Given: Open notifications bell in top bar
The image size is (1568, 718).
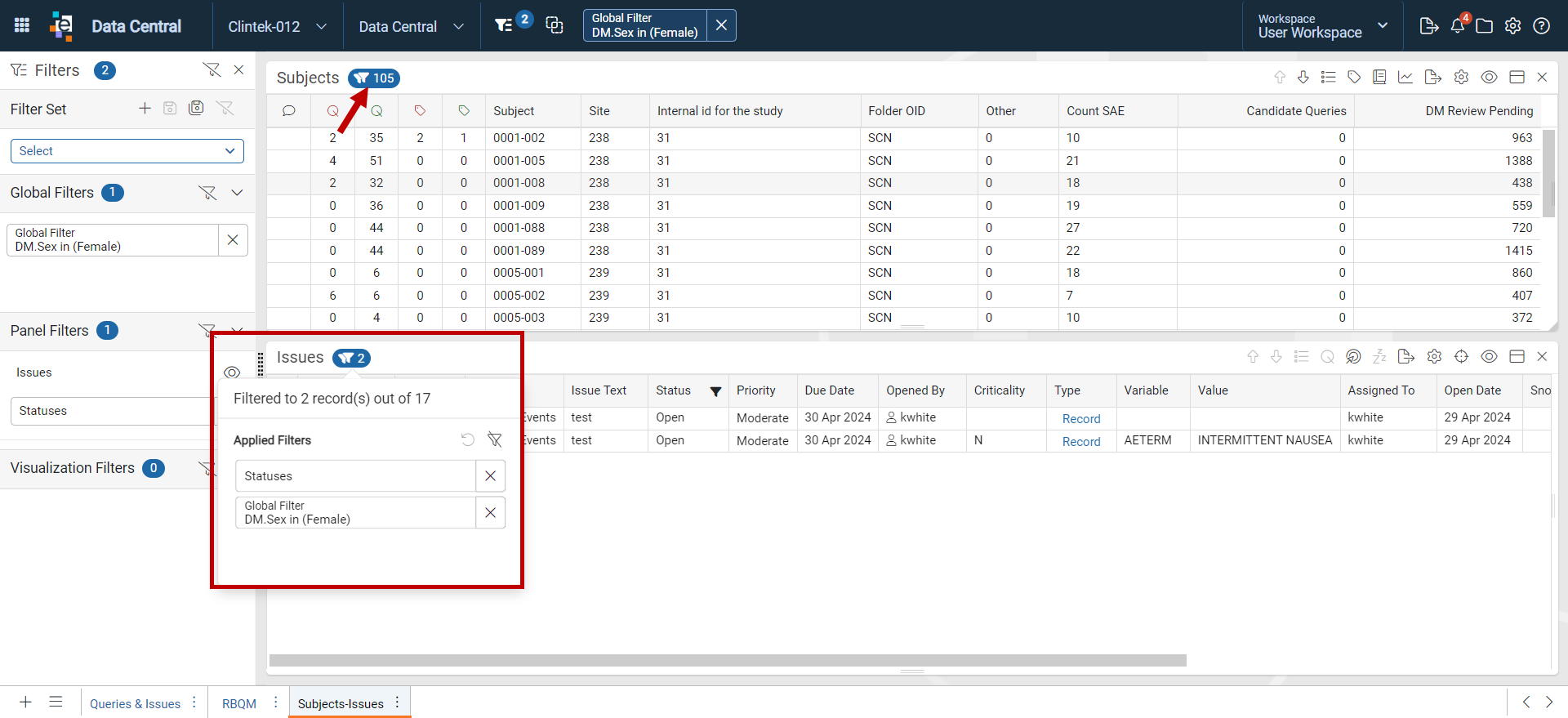Looking at the screenshot, I should (1458, 25).
